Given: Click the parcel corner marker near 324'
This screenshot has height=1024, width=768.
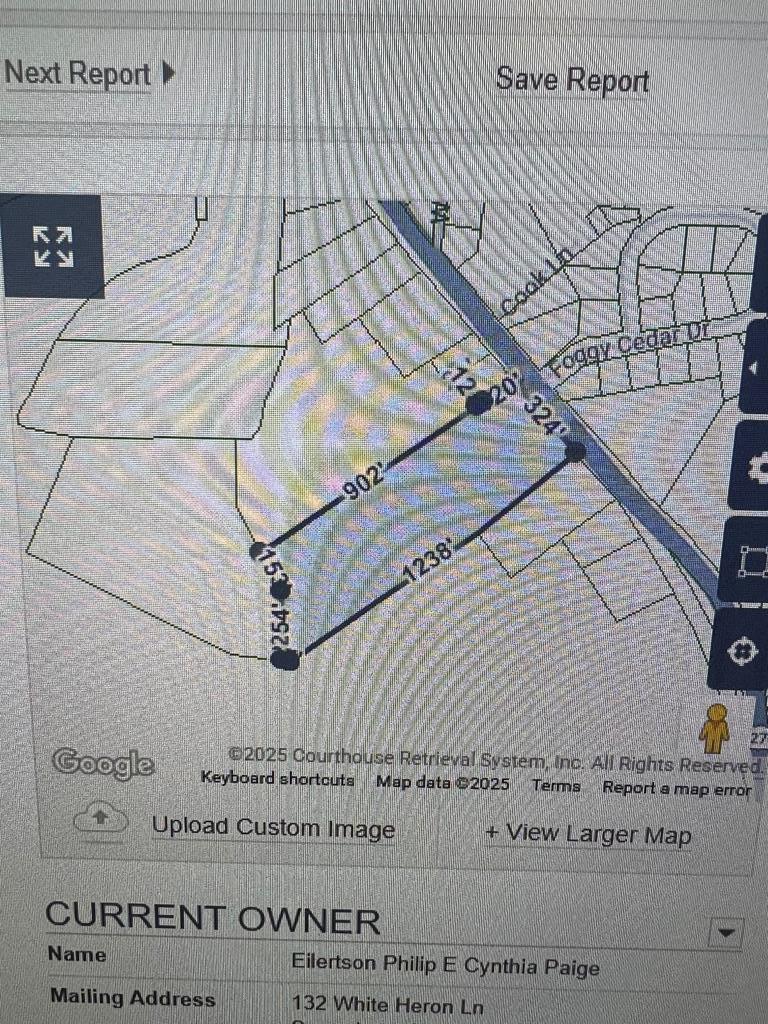Looking at the screenshot, I should [575, 451].
